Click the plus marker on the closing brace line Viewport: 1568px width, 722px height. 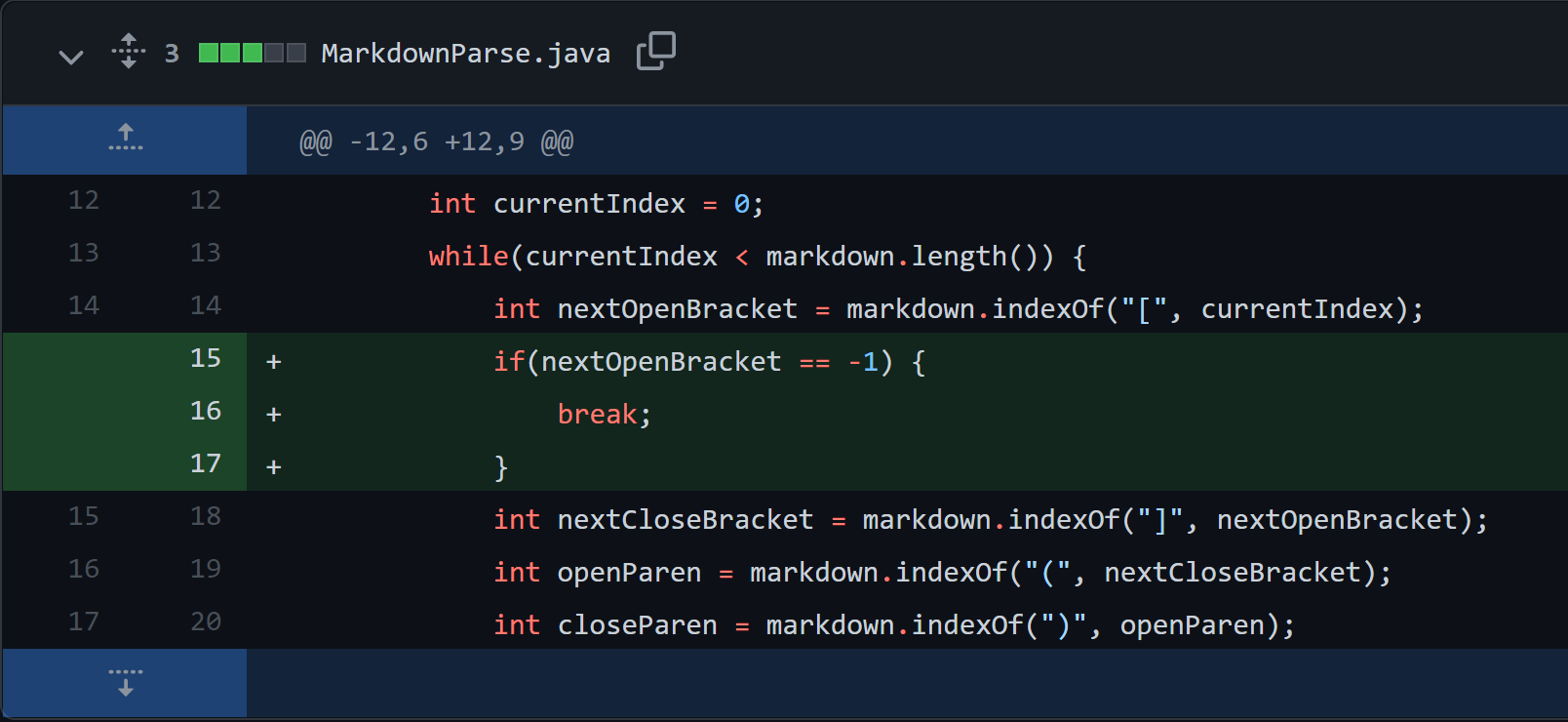[x=274, y=467]
